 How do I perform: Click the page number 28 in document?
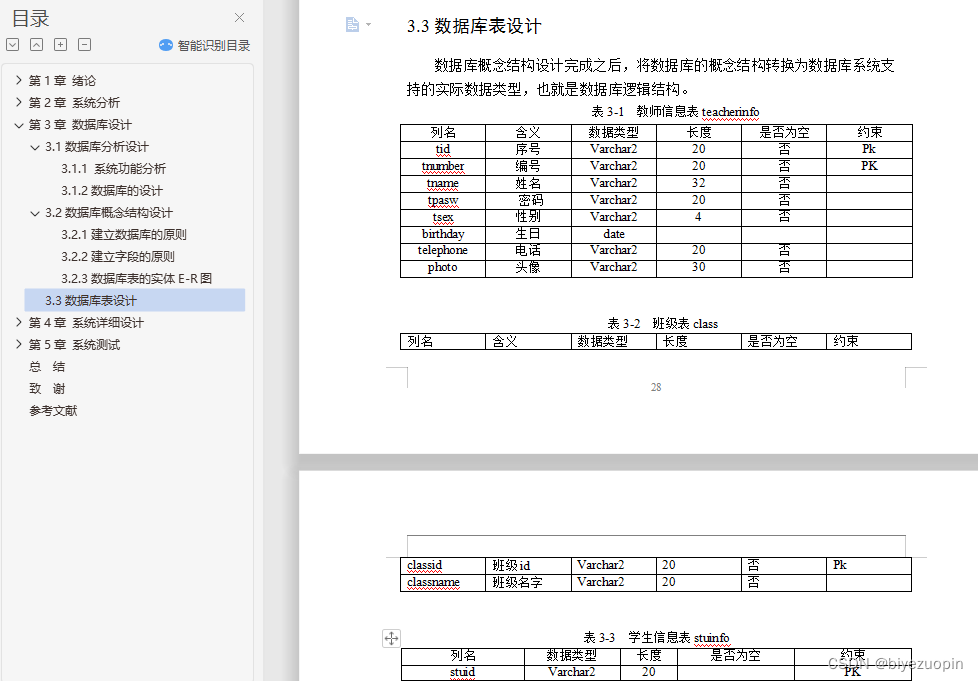point(655,387)
